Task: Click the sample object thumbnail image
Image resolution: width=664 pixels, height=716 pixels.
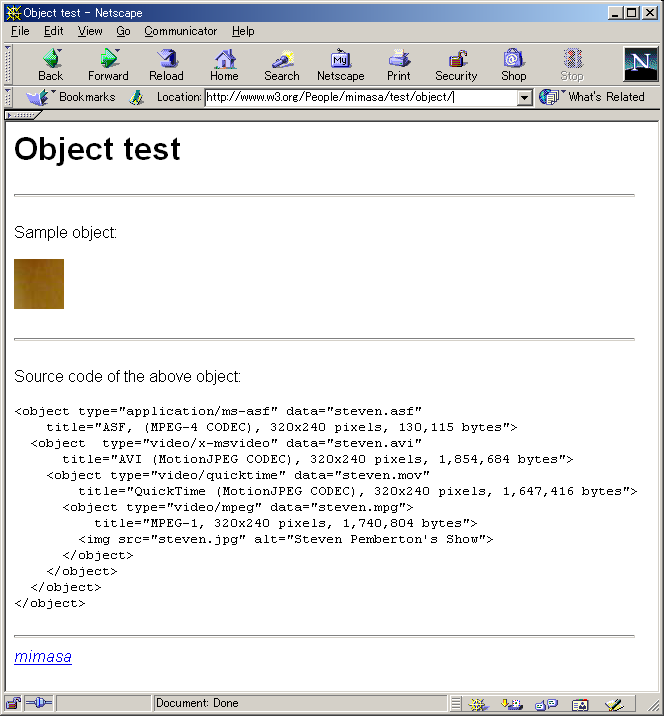Action: 39,284
